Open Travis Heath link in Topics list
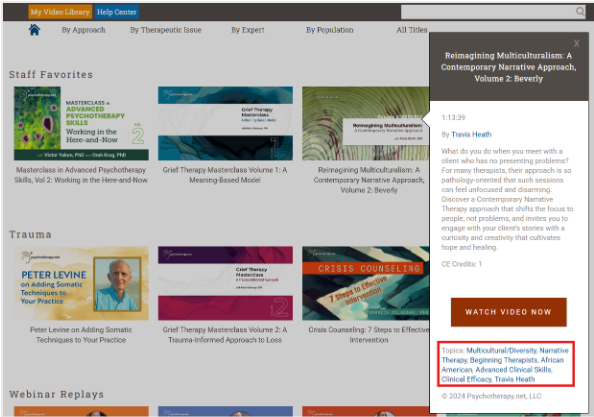Viewport: 594px width, 417px height. coord(515,379)
